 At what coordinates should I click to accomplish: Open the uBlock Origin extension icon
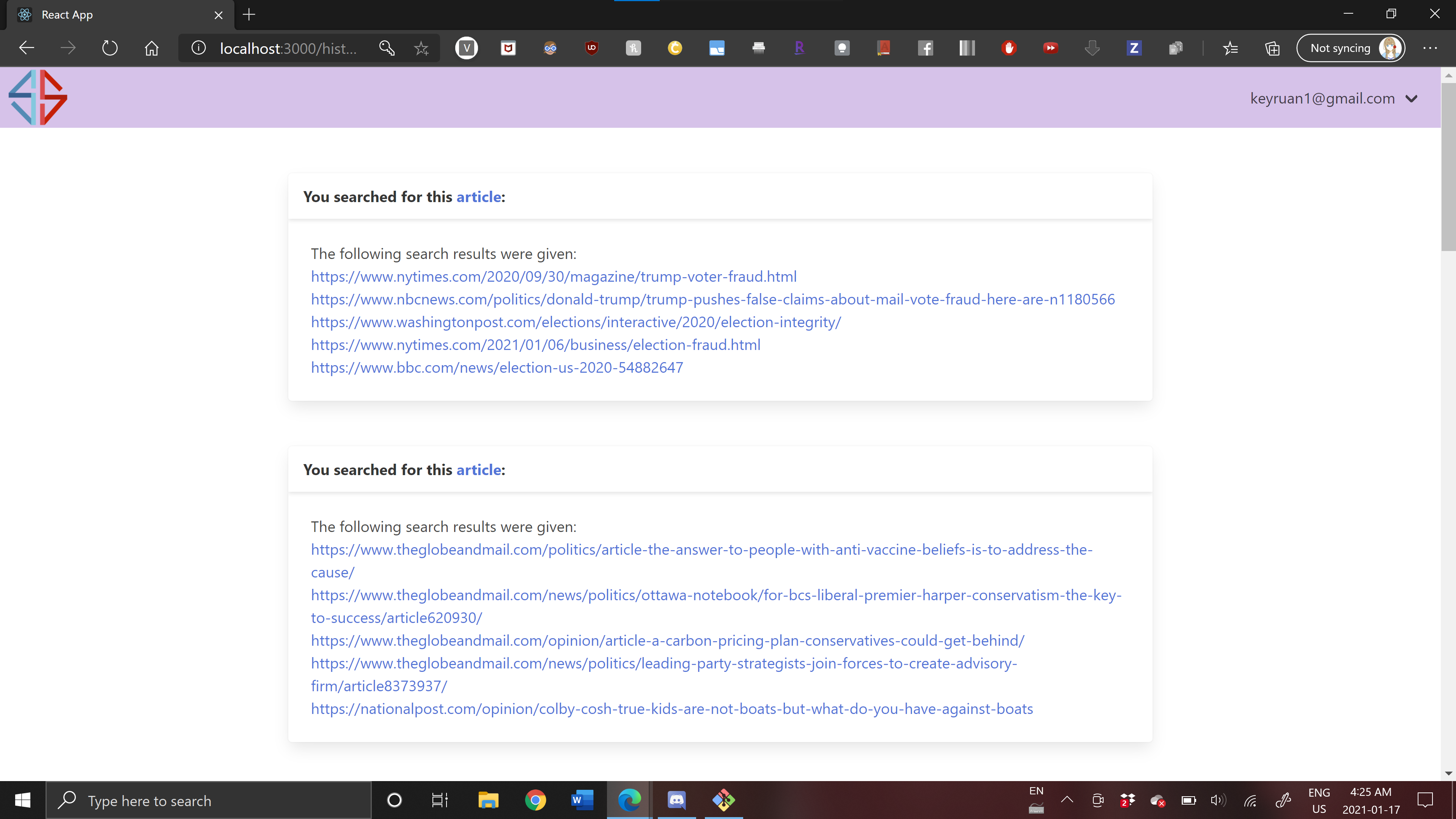(x=591, y=48)
